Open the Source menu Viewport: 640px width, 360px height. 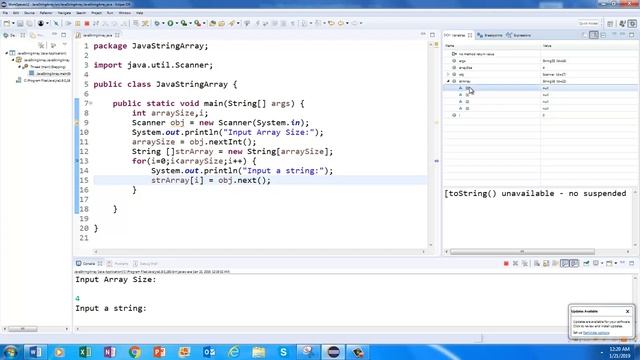29,13
